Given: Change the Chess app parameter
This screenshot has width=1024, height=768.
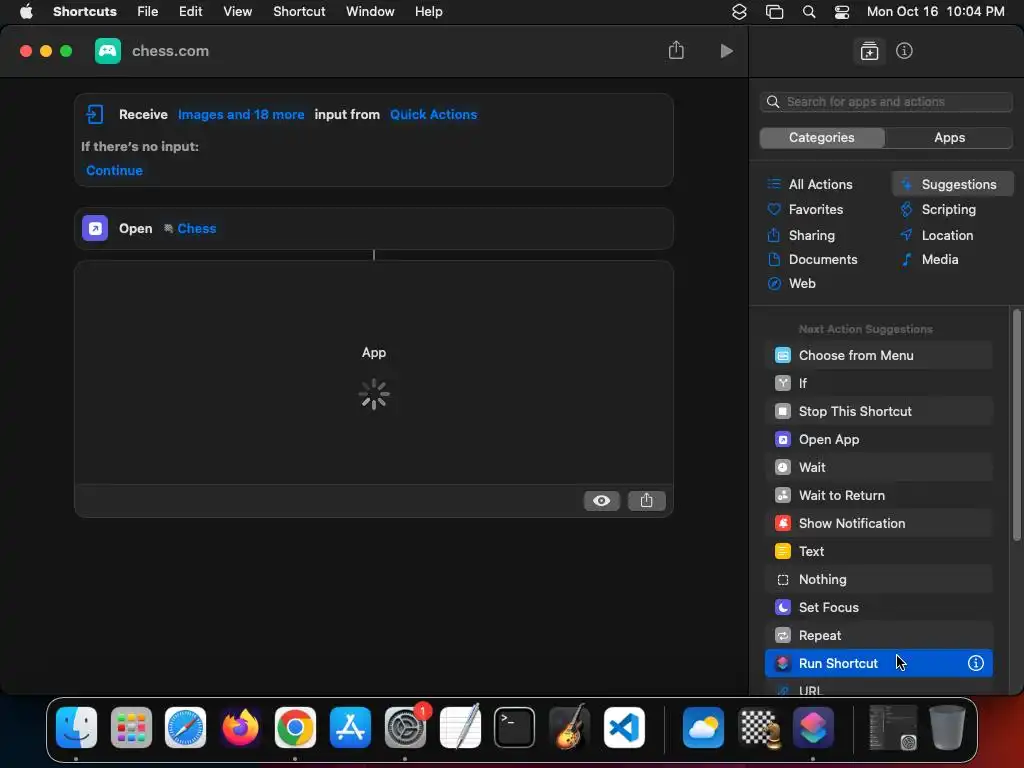Looking at the screenshot, I should (190, 229).
